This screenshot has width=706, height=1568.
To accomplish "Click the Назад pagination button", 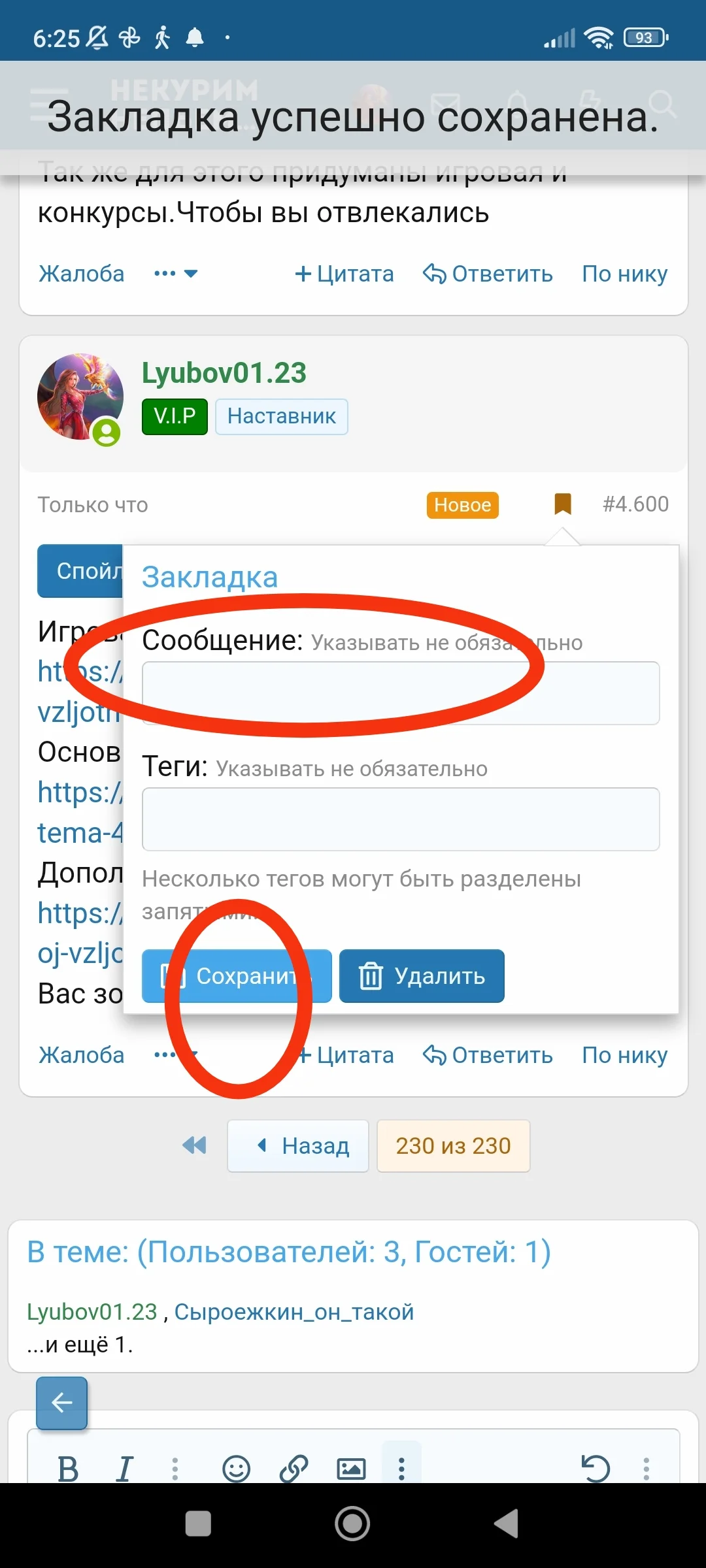I will coord(298,1146).
